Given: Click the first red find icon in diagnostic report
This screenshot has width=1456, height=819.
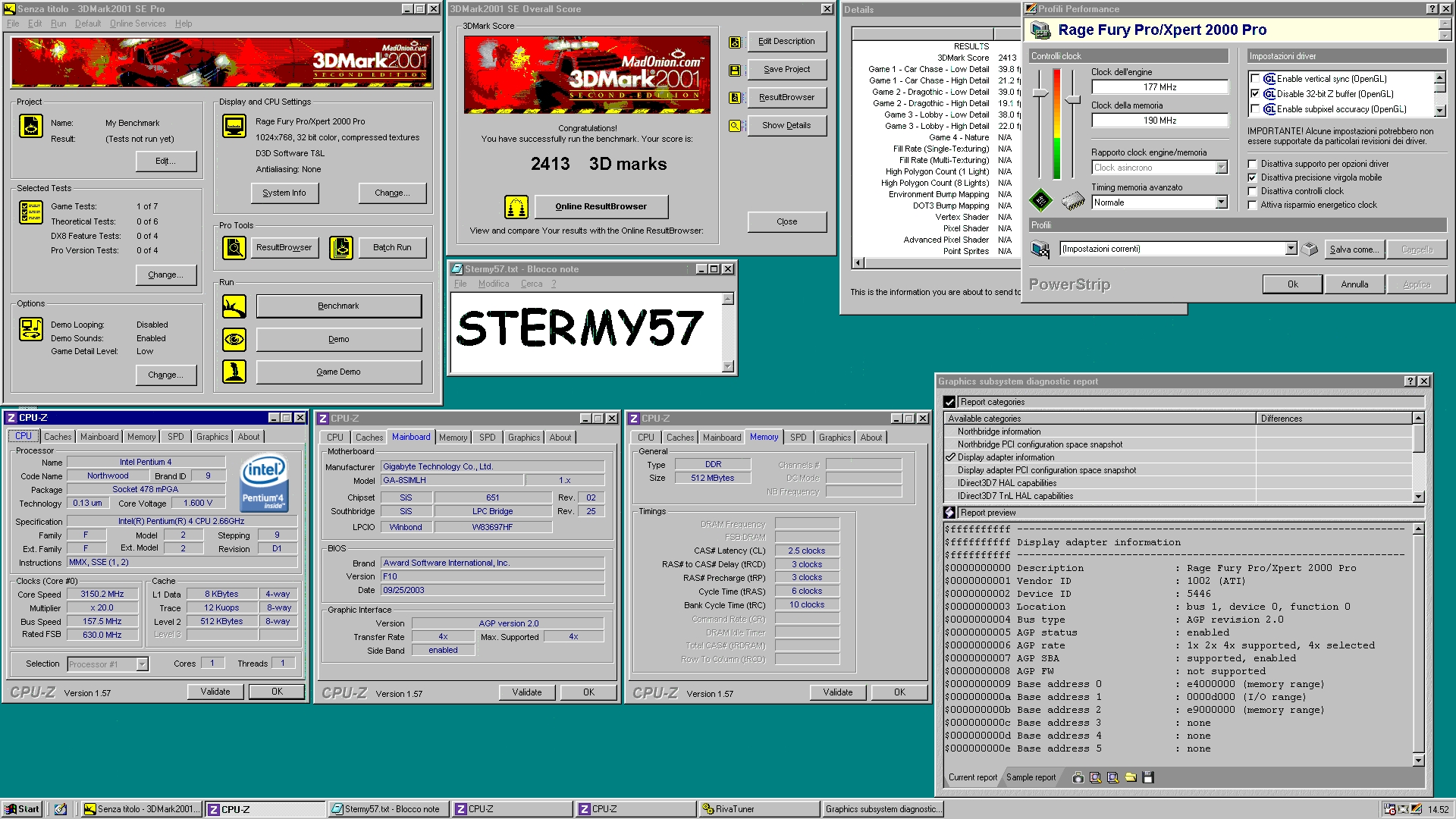Looking at the screenshot, I should click(x=1095, y=777).
